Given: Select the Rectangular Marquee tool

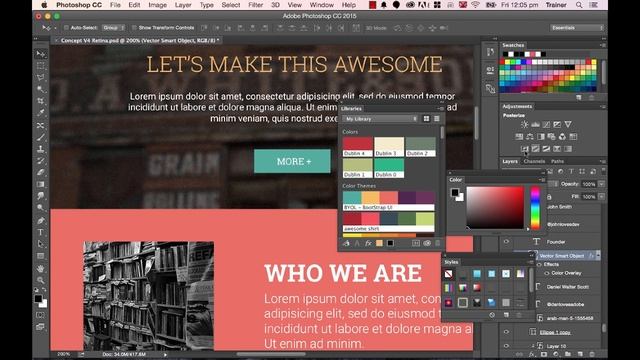Looking at the screenshot, I should [40, 66].
